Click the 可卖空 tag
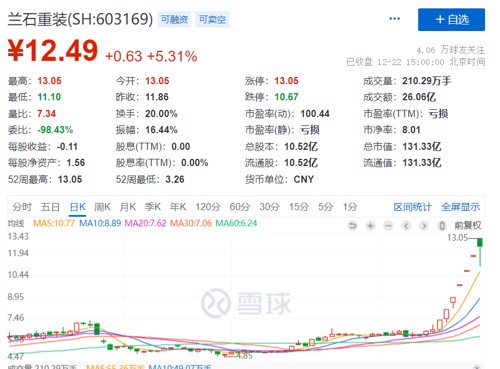 [x=212, y=20]
